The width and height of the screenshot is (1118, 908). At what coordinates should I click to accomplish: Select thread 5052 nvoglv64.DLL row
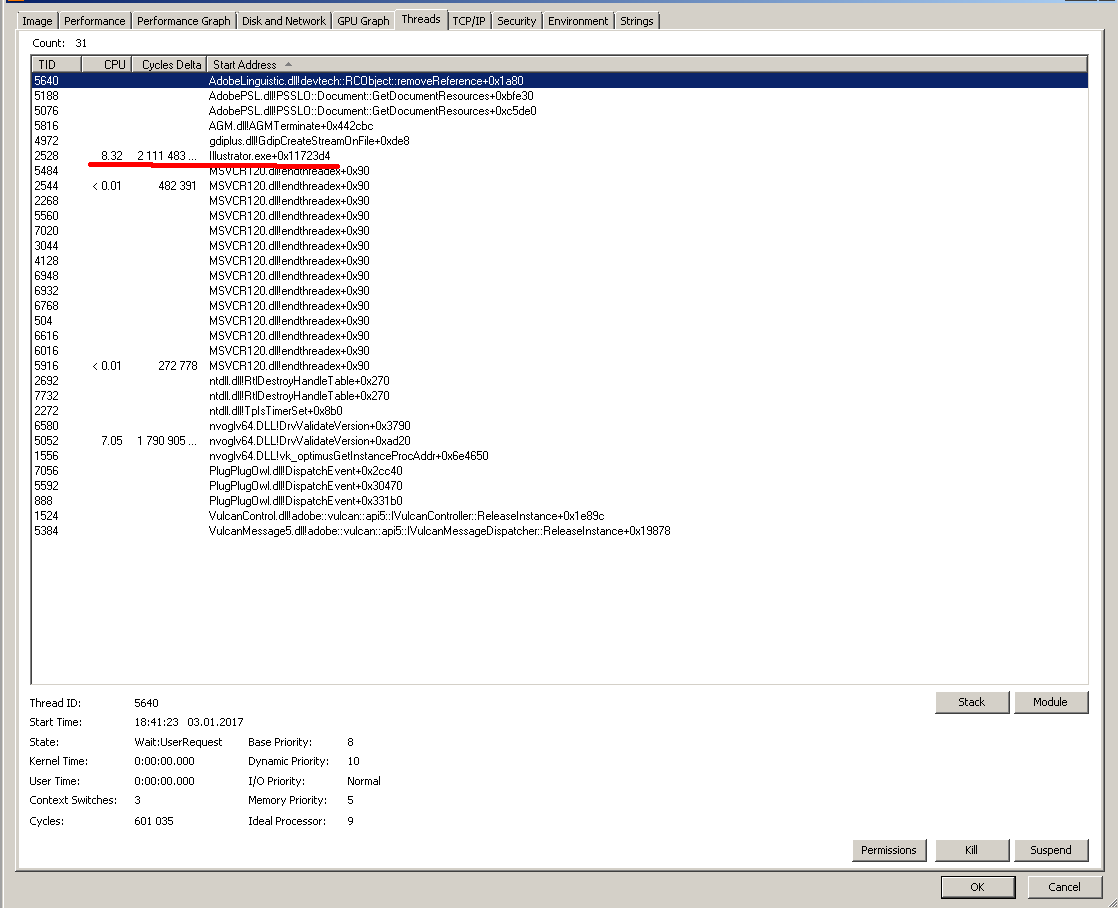(560, 440)
